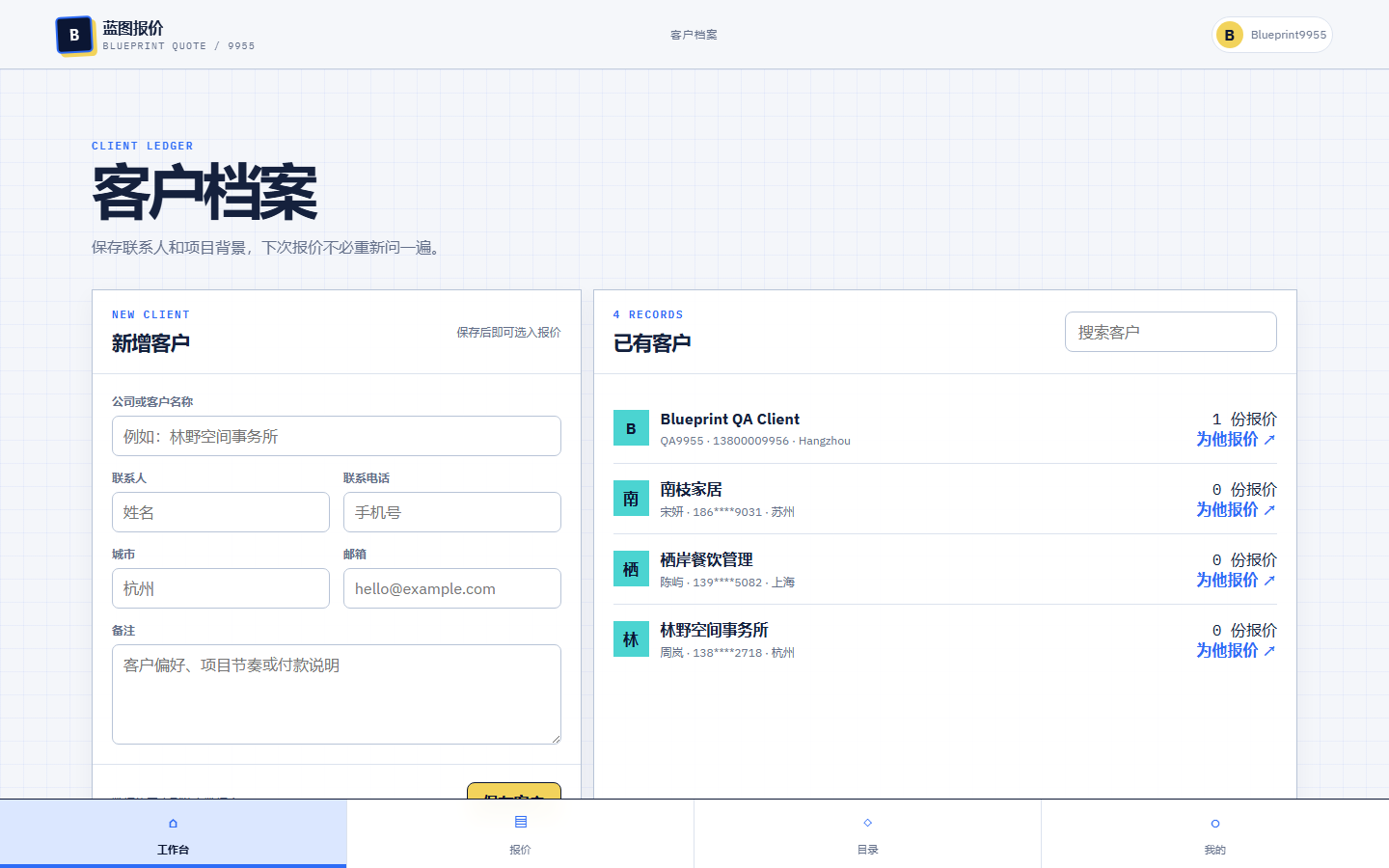Click the 蓝图报价 B logo icon
This screenshot has width=1389, height=868.
74,35
